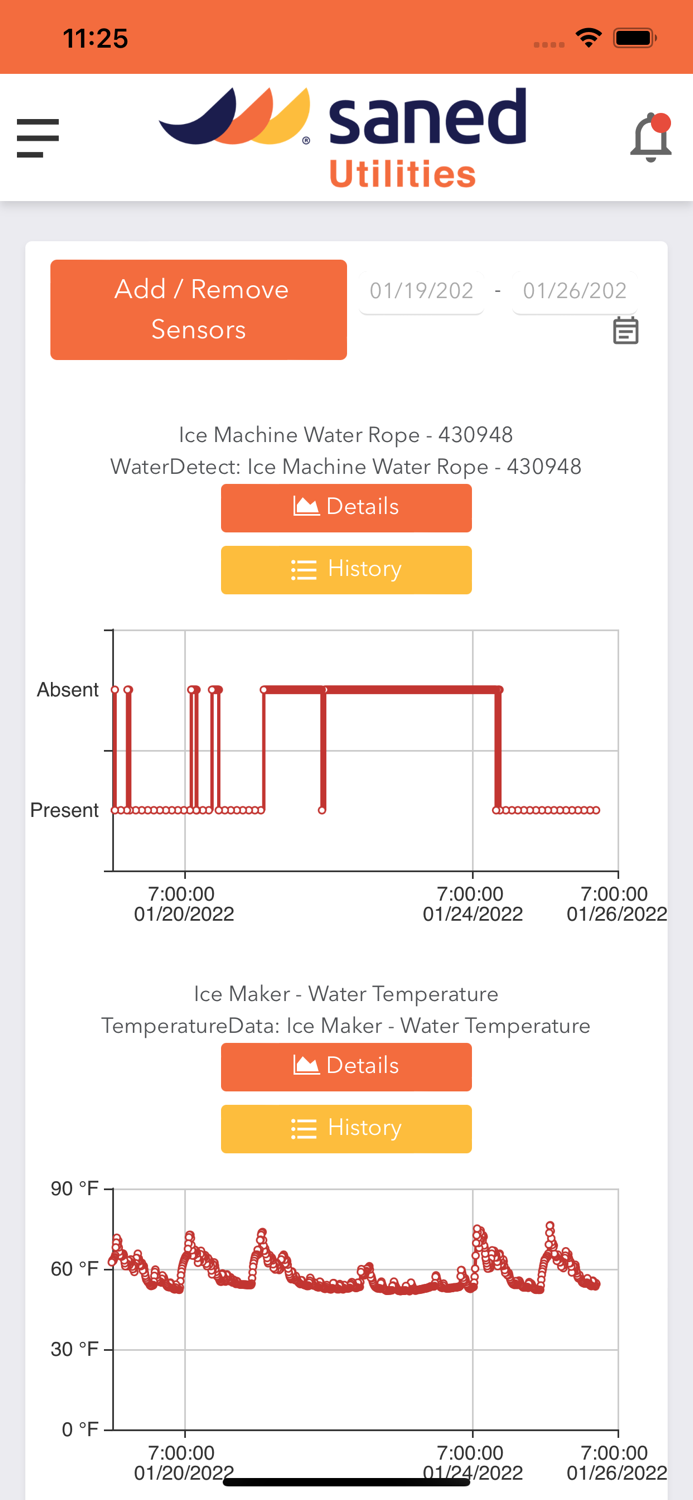Select the Ice Machine Water Rope title
The image size is (693, 1500).
[346, 435]
